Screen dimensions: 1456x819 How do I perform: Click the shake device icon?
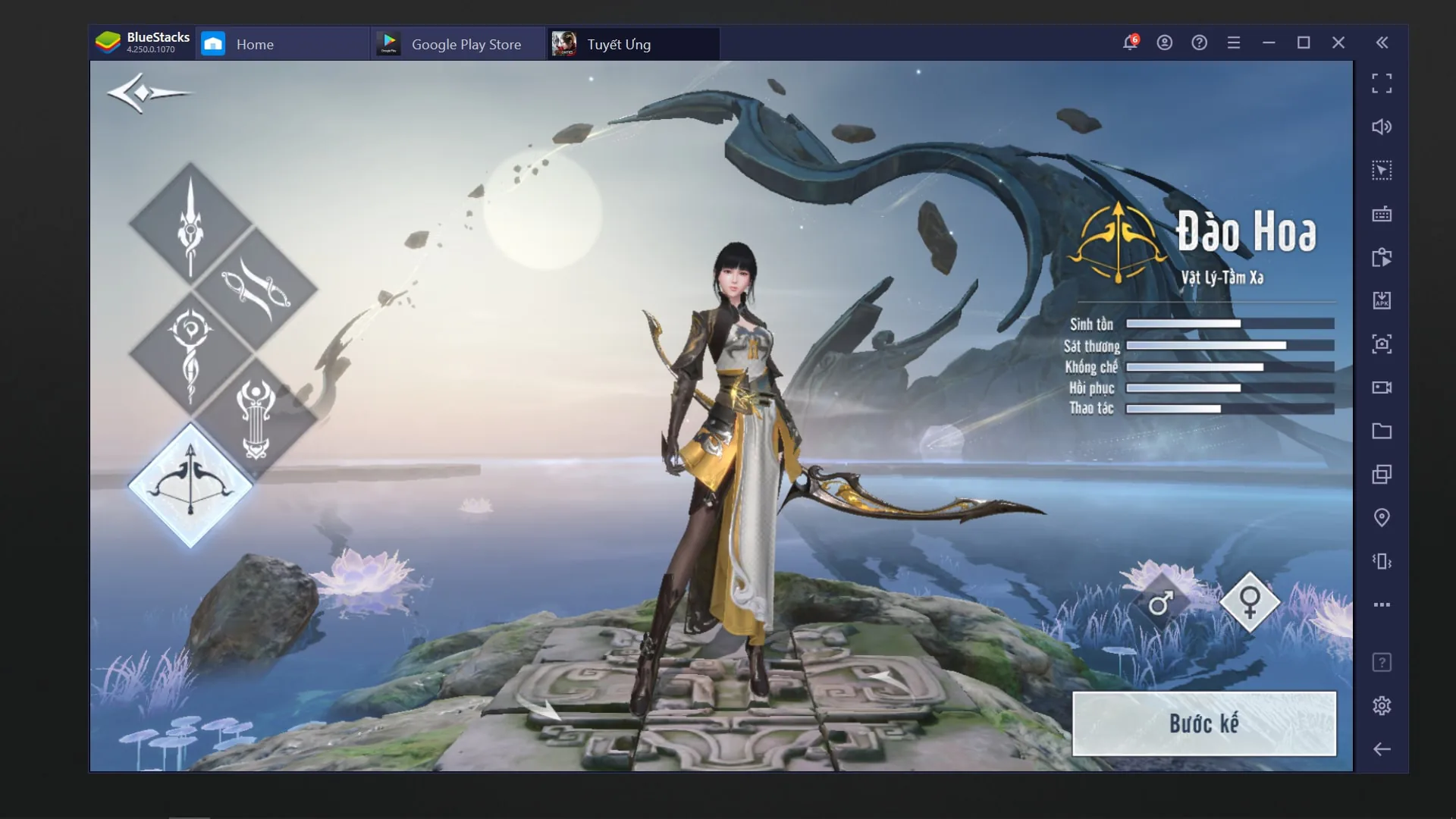1382,561
